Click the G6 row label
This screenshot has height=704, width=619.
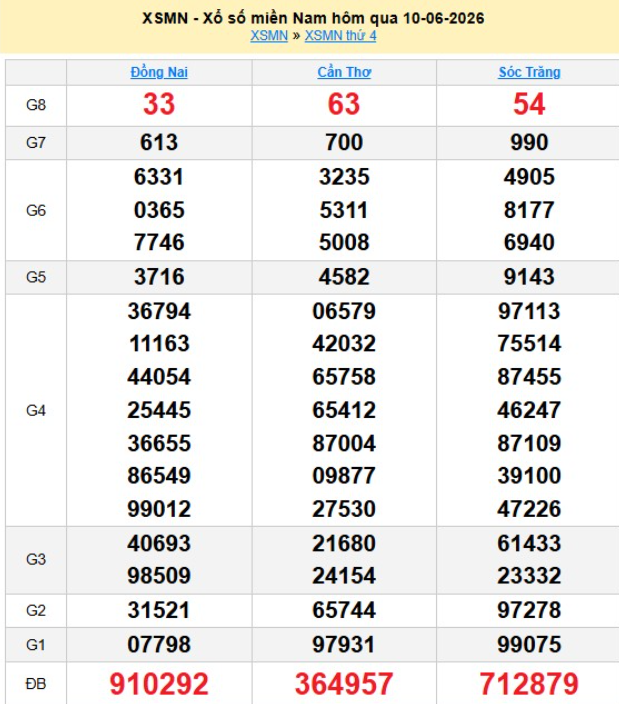point(36,210)
